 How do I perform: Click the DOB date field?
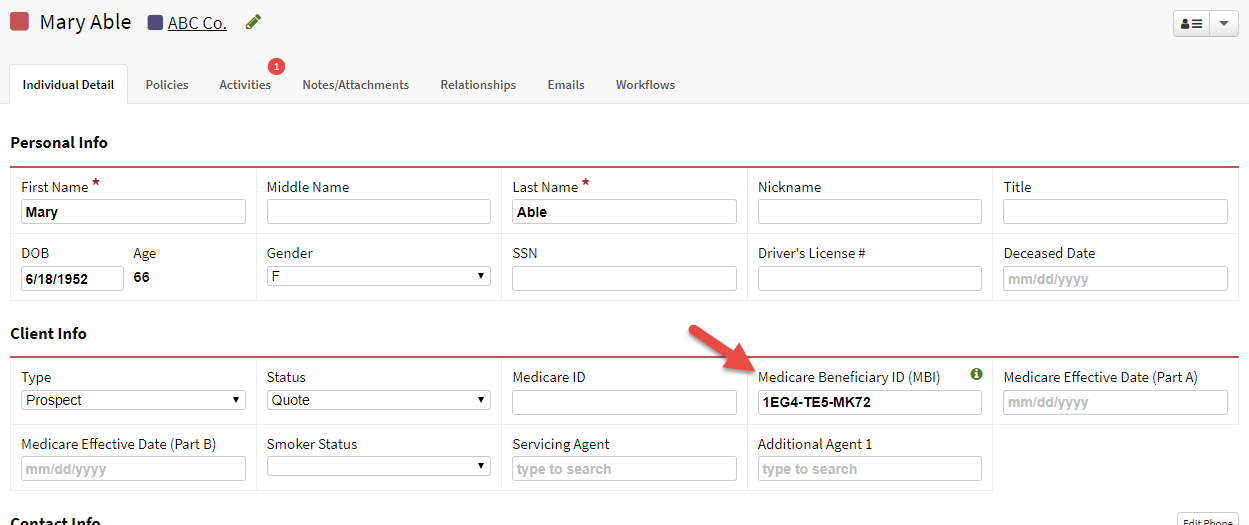click(x=72, y=278)
